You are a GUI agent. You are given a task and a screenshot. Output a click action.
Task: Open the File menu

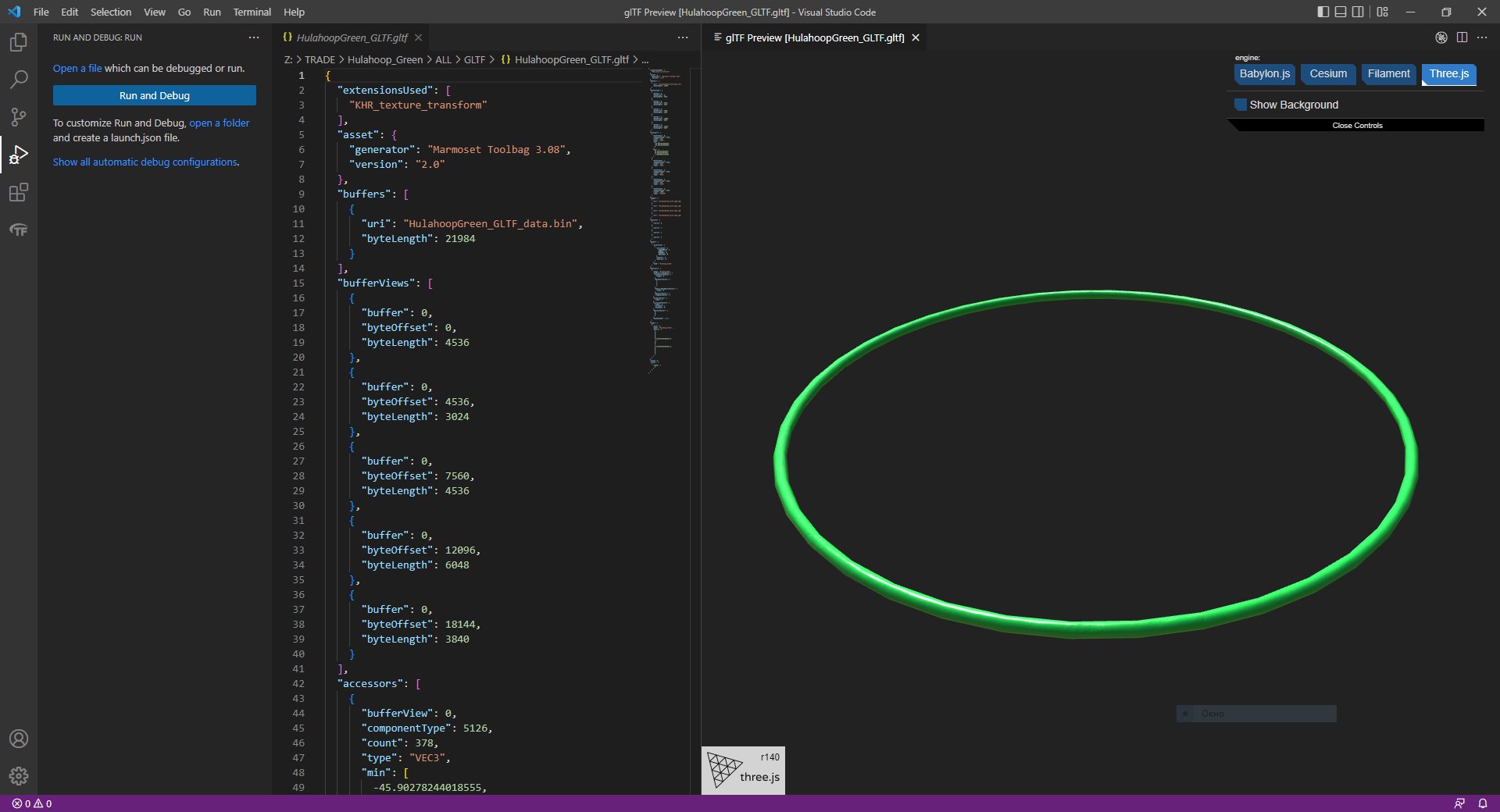41,12
